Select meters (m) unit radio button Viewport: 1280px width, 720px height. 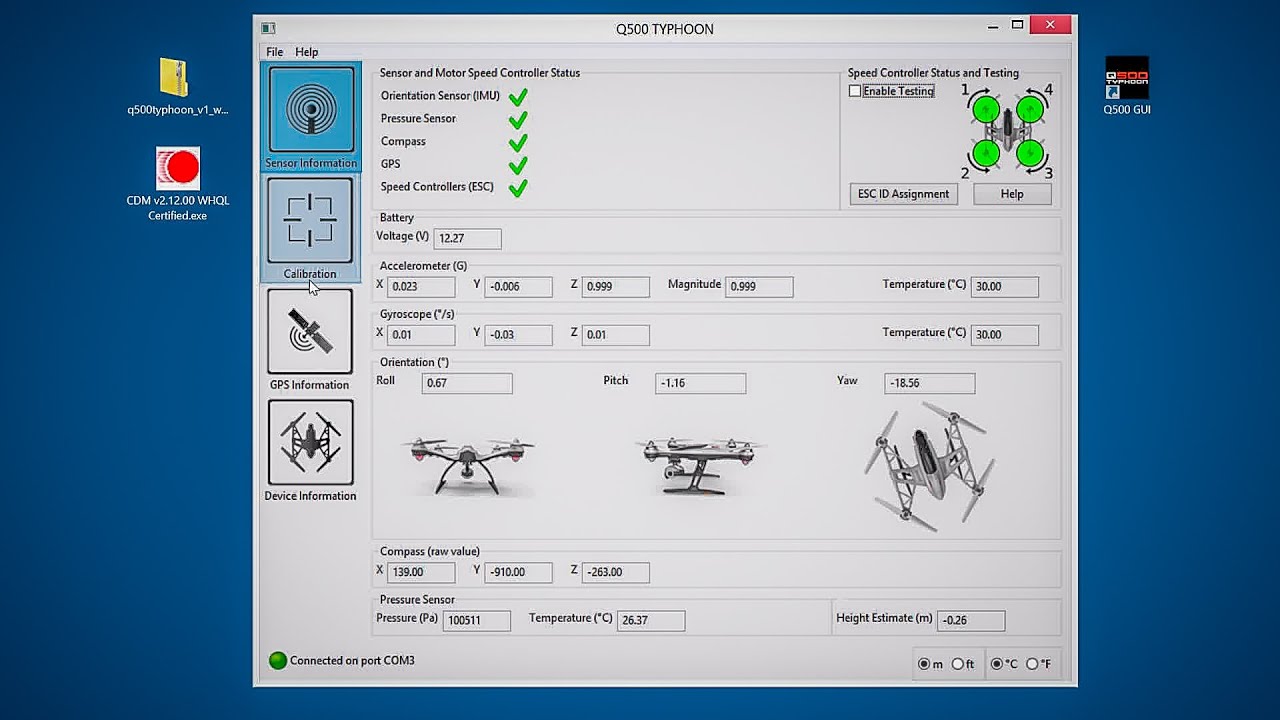924,664
